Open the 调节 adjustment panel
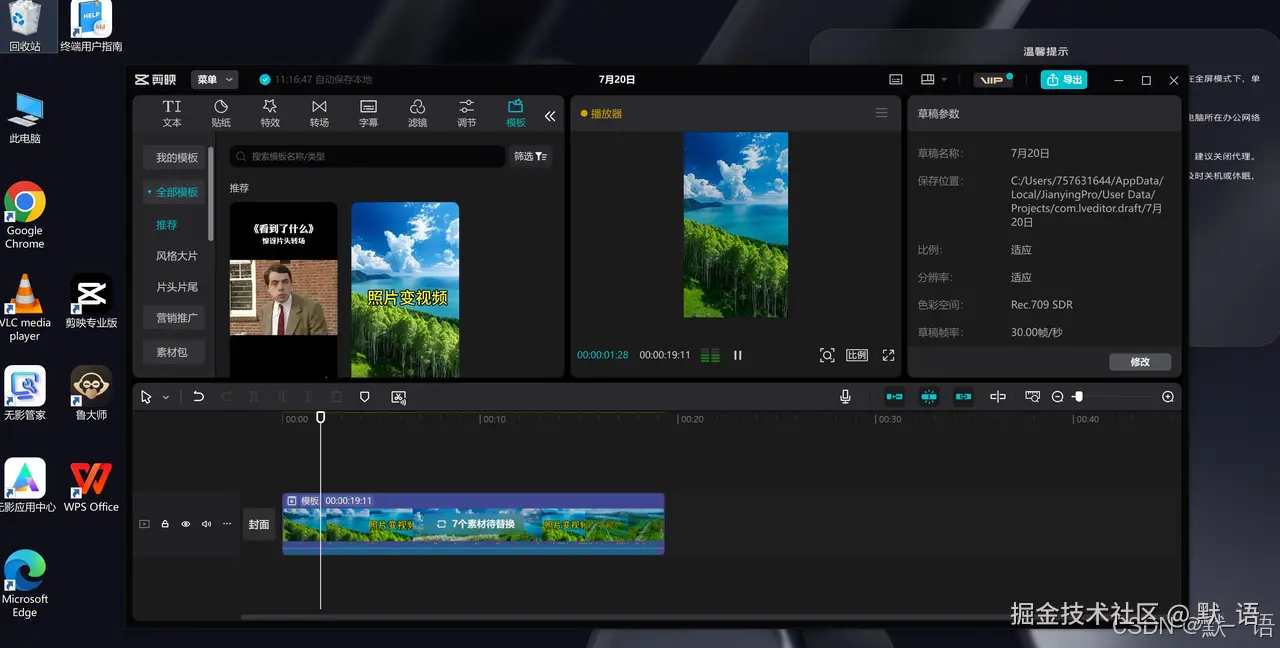The width and height of the screenshot is (1280, 648). 466,113
